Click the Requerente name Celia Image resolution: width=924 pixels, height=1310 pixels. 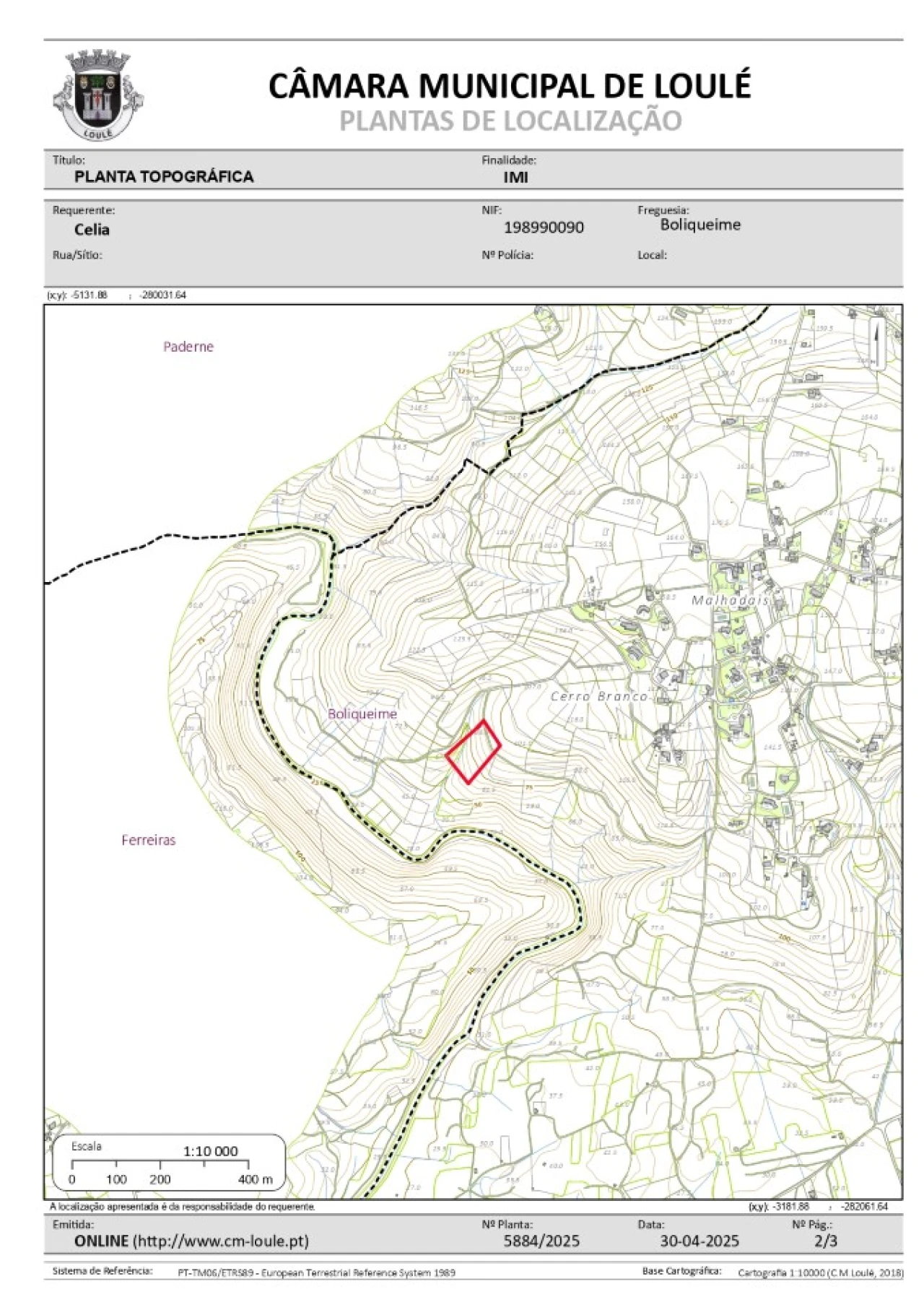[92, 230]
